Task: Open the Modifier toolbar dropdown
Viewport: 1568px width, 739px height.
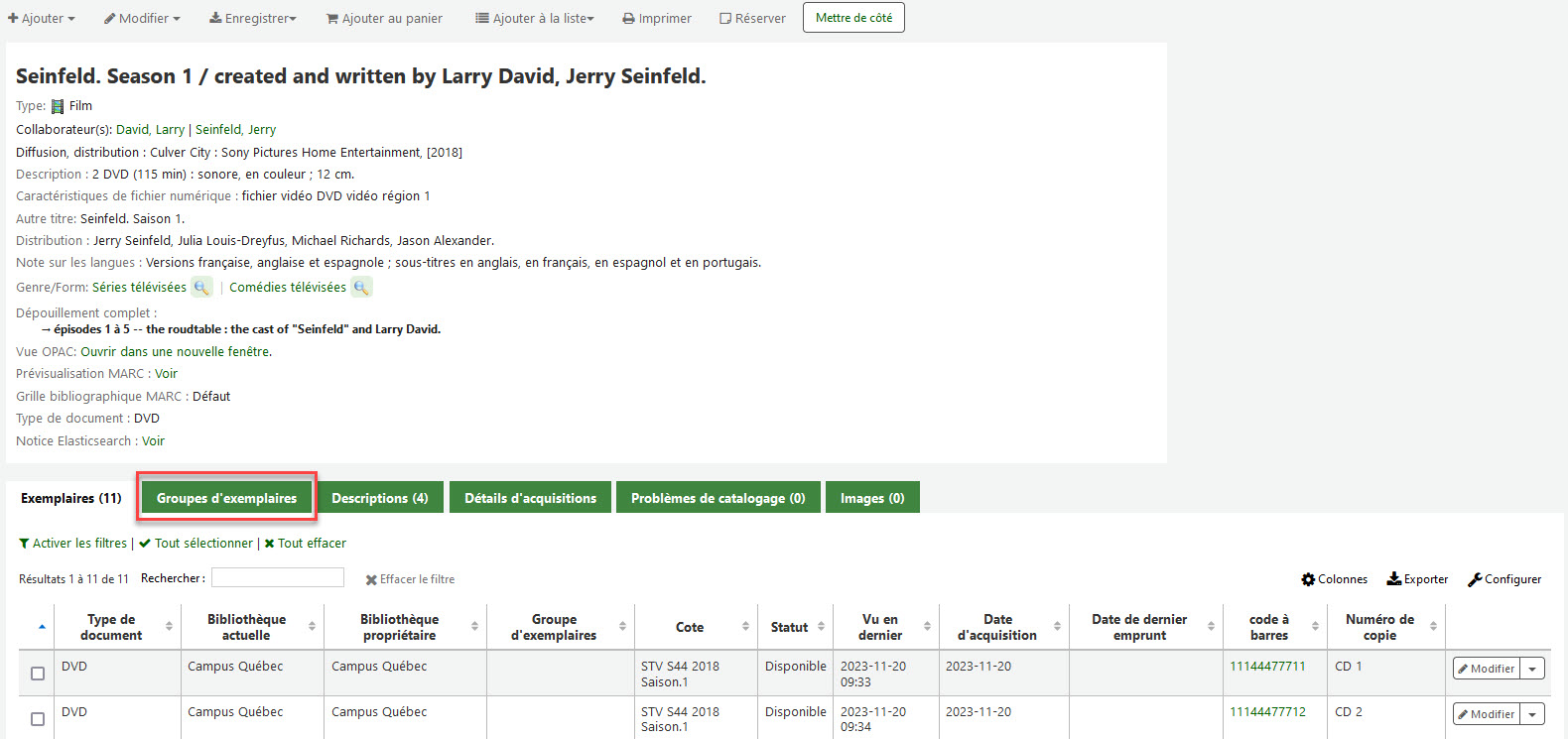Action: [x=142, y=18]
